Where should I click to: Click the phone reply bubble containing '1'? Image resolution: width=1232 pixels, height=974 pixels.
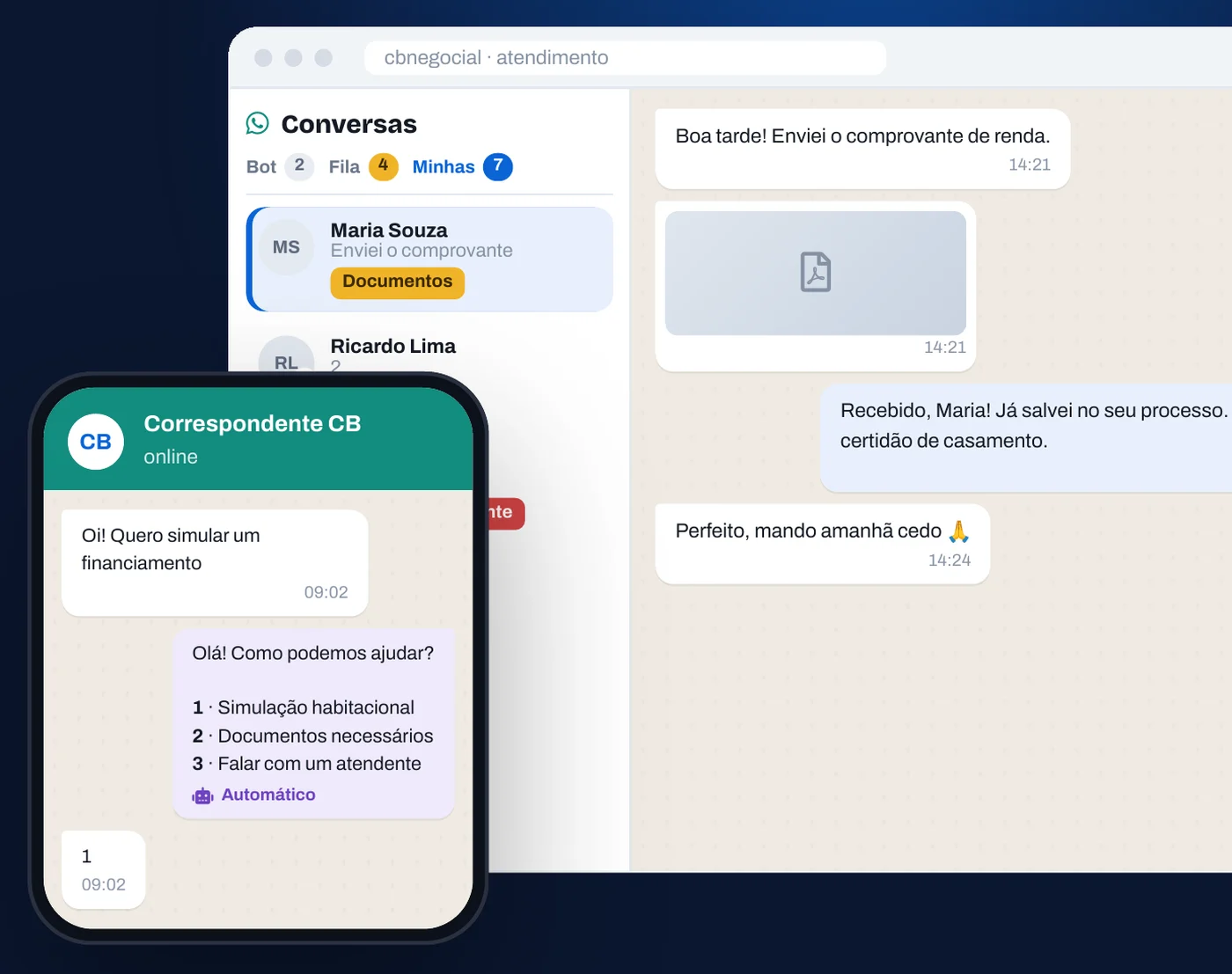pos(104,869)
